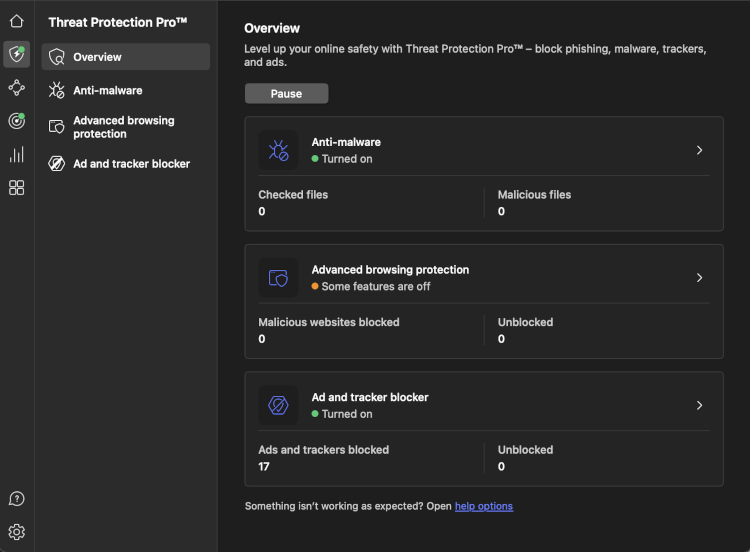Open statistics bar chart icon
Image resolution: width=750 pixels, height=552 pixels.
tap(17, 155)
